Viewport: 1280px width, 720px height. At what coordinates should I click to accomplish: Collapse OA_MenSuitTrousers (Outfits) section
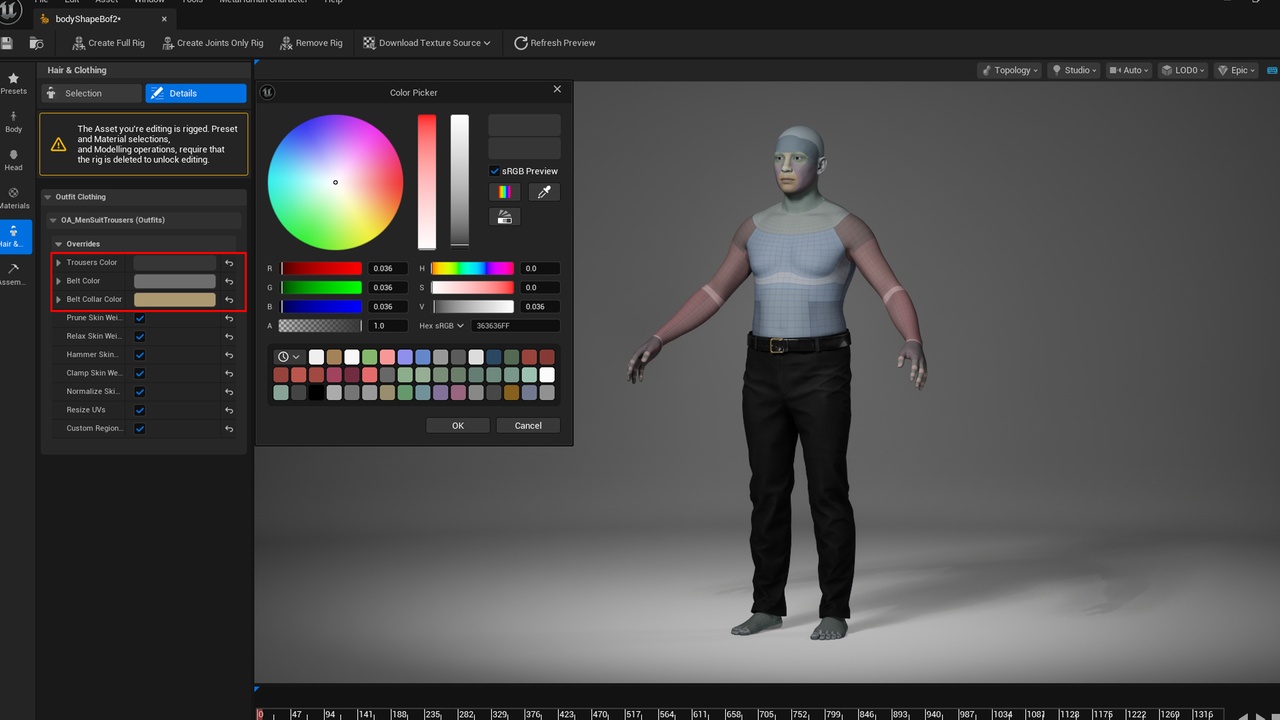pyautogui.click(x=53, y=220)
